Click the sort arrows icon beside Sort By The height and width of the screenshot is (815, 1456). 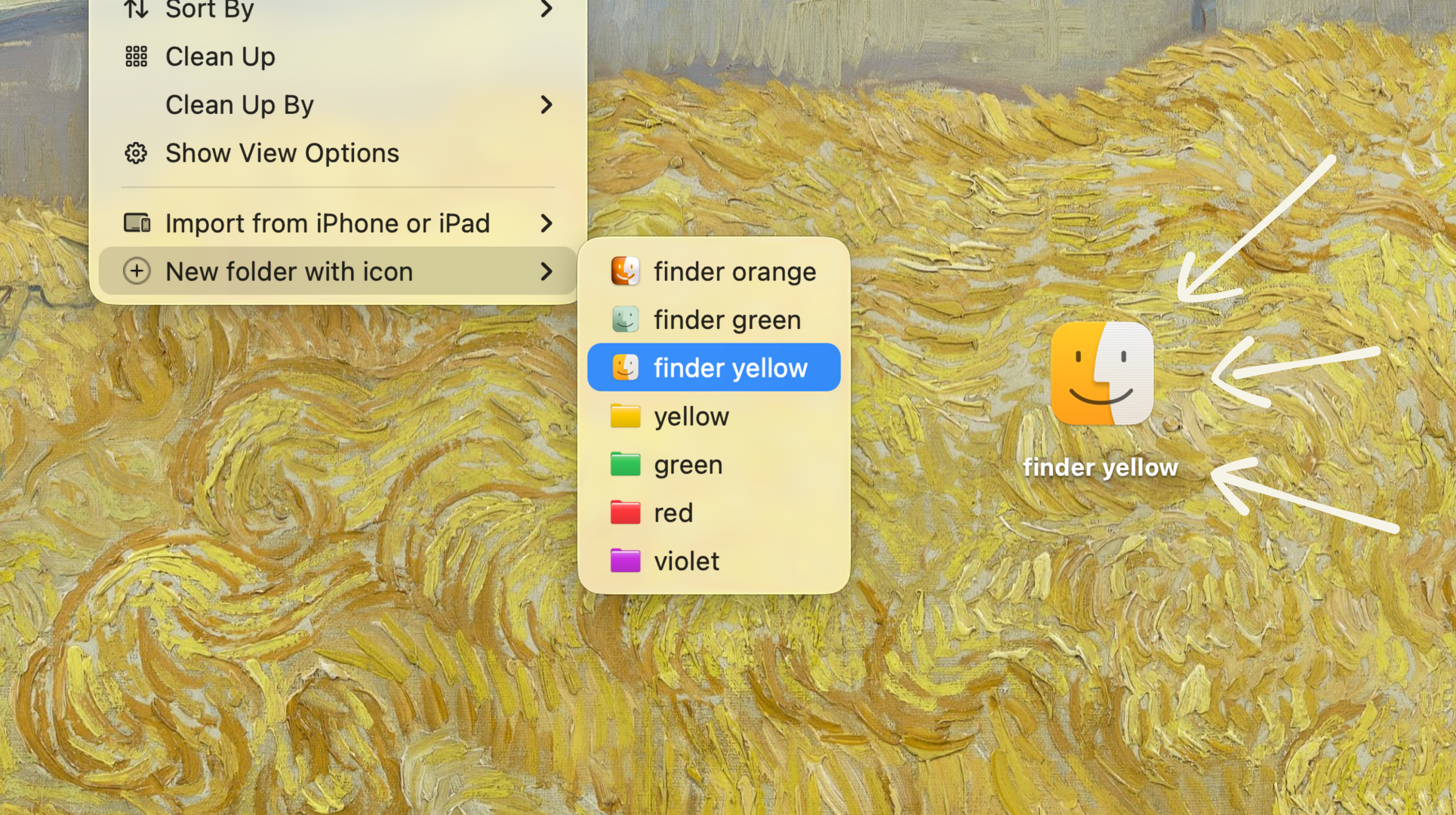coord(136,9)
